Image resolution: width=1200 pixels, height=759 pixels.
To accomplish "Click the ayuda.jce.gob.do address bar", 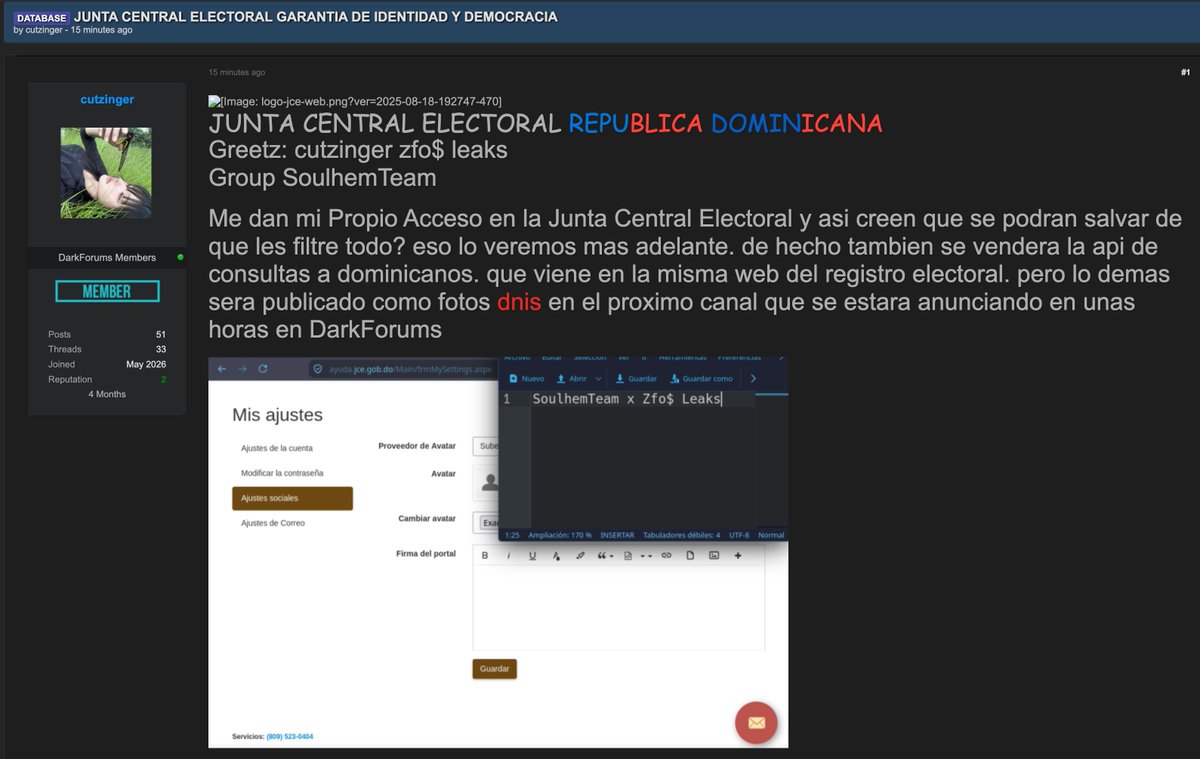I will [x=400, y=368].
